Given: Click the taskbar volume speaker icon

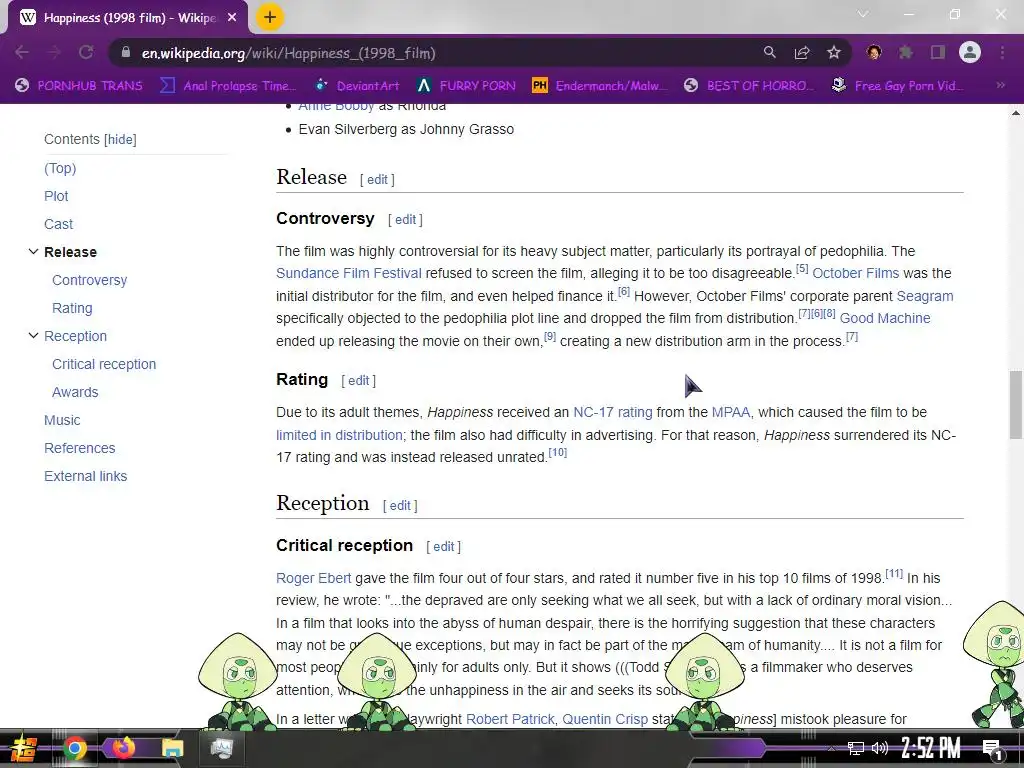Looking at the screenshot, I should [x=880, y=748].
